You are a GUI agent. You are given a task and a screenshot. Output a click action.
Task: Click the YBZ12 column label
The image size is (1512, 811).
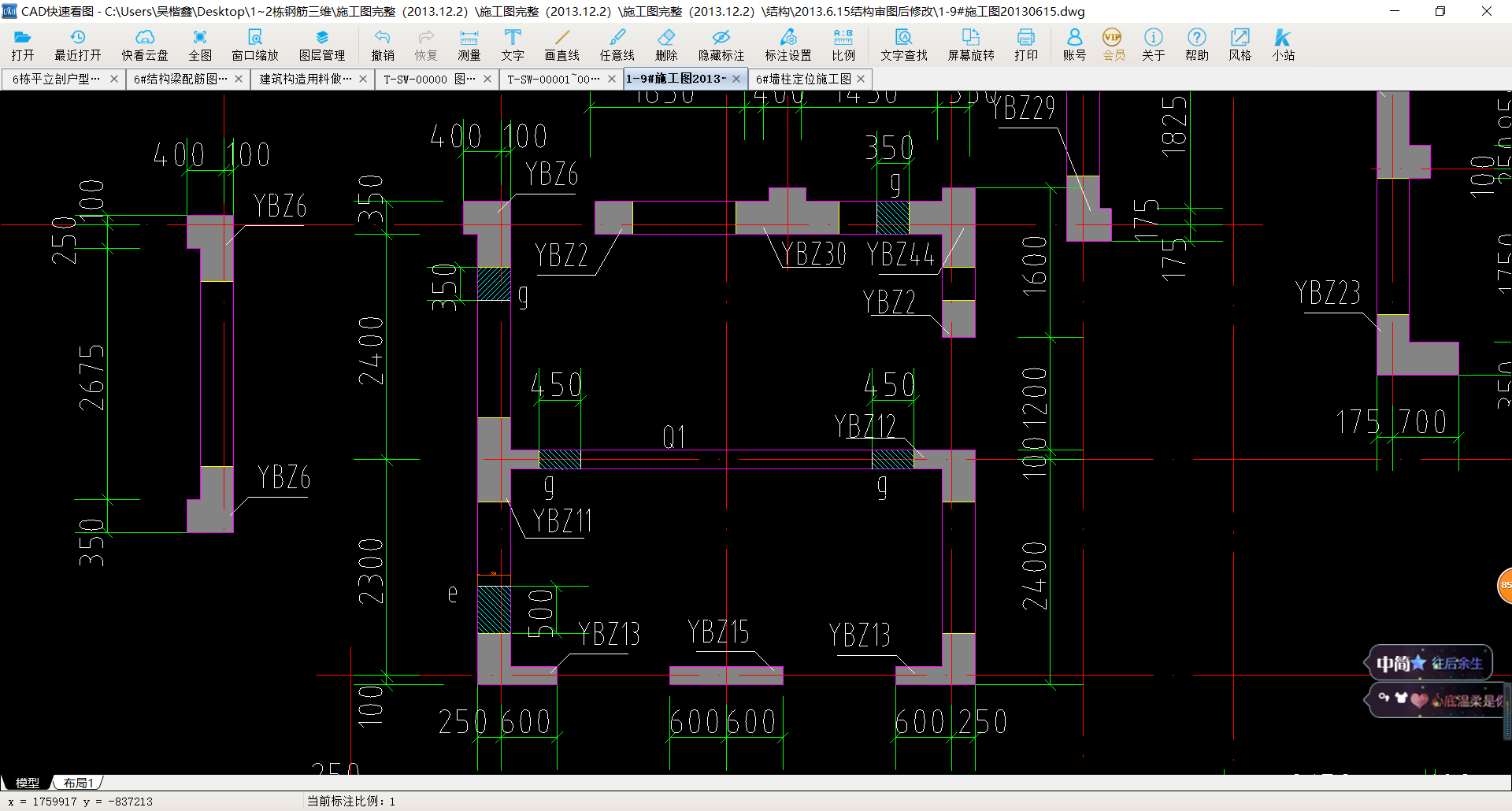pyautogui.click(x=865, y=427)
